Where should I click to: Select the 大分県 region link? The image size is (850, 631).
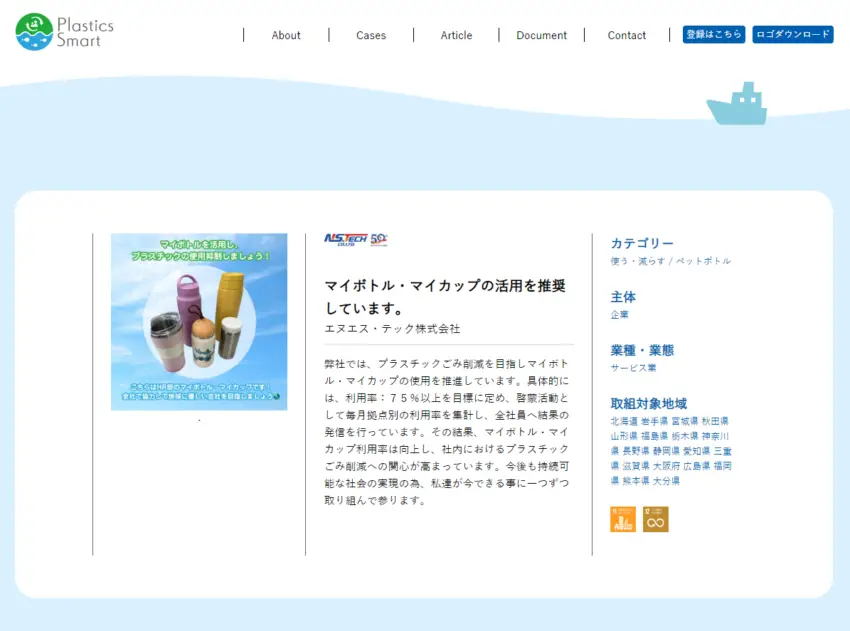tap(666, 481)
